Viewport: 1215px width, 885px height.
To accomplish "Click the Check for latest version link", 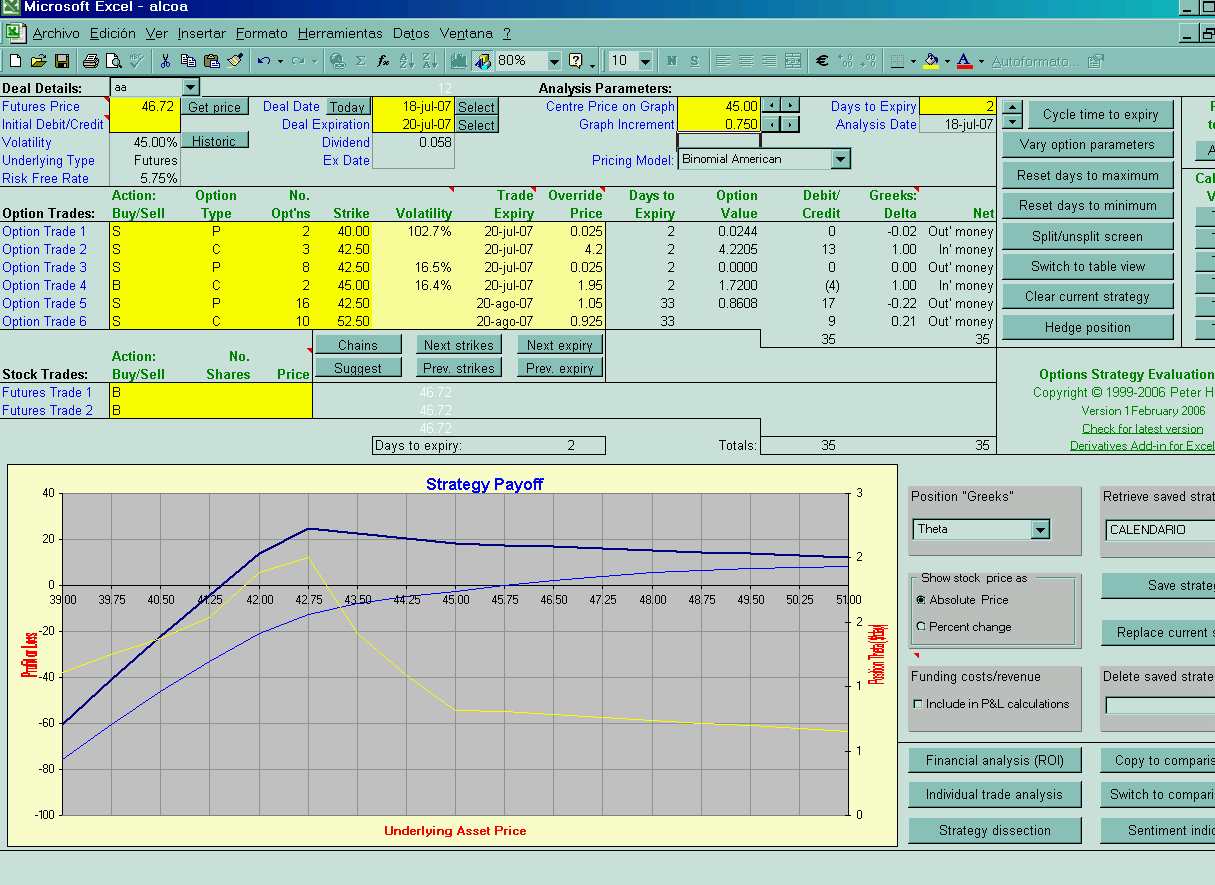I will [x=1142, y=428].
